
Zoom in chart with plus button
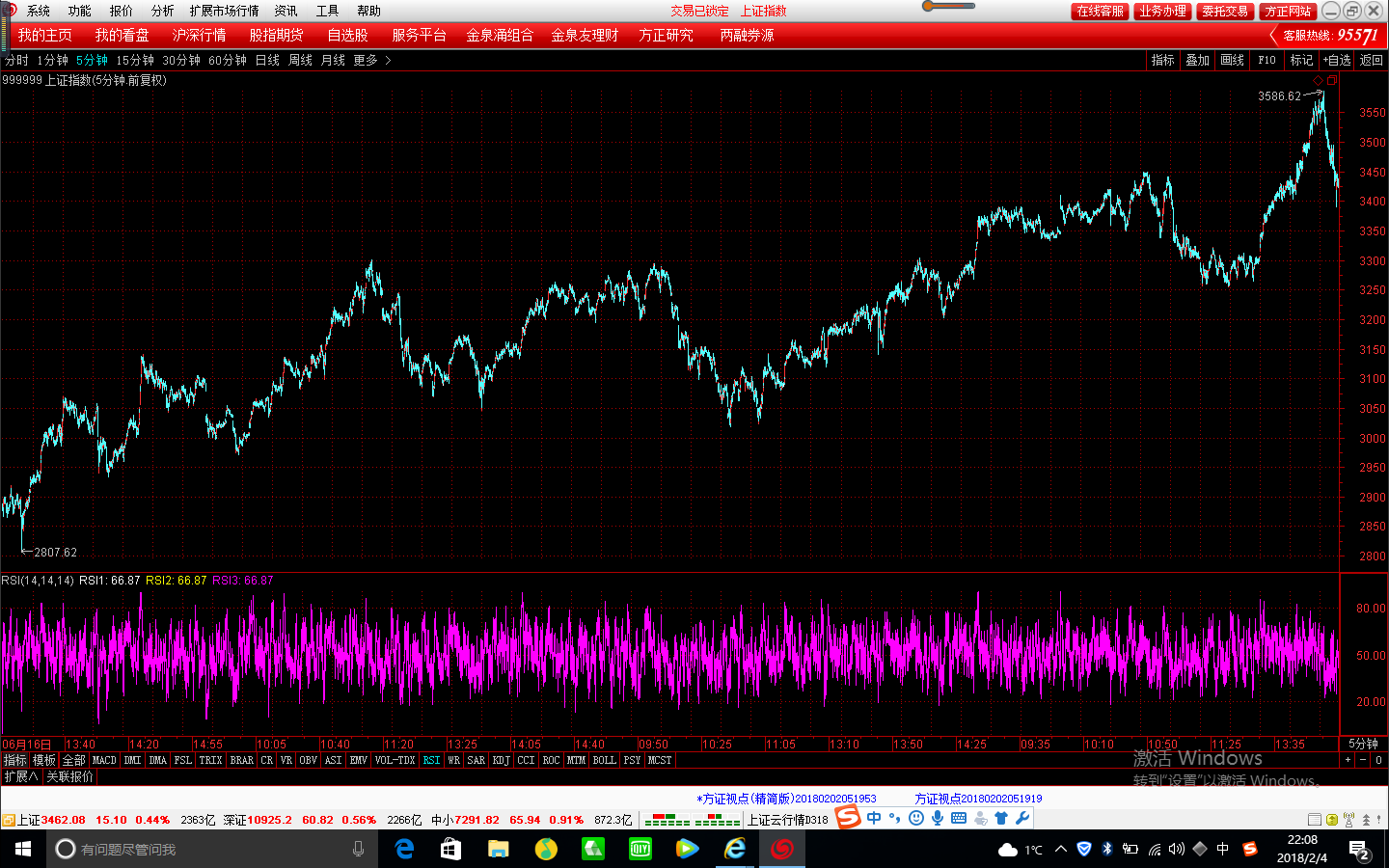1348,760
